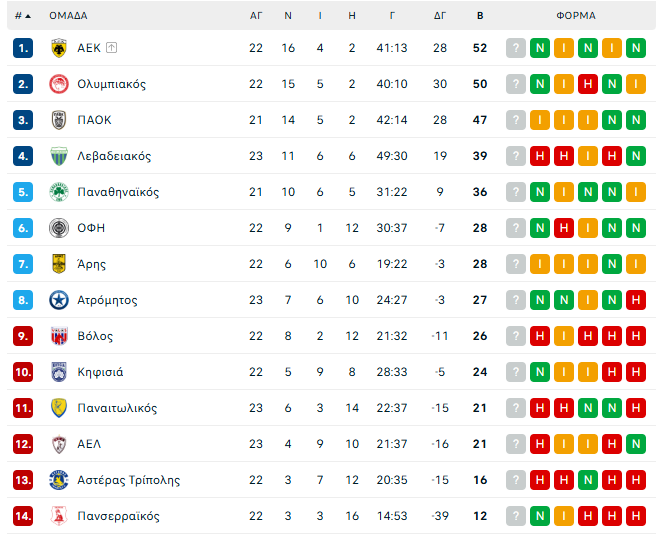Click the grey ? form badge for ΟΦΗ
The image size is (666, 537).
516,228
